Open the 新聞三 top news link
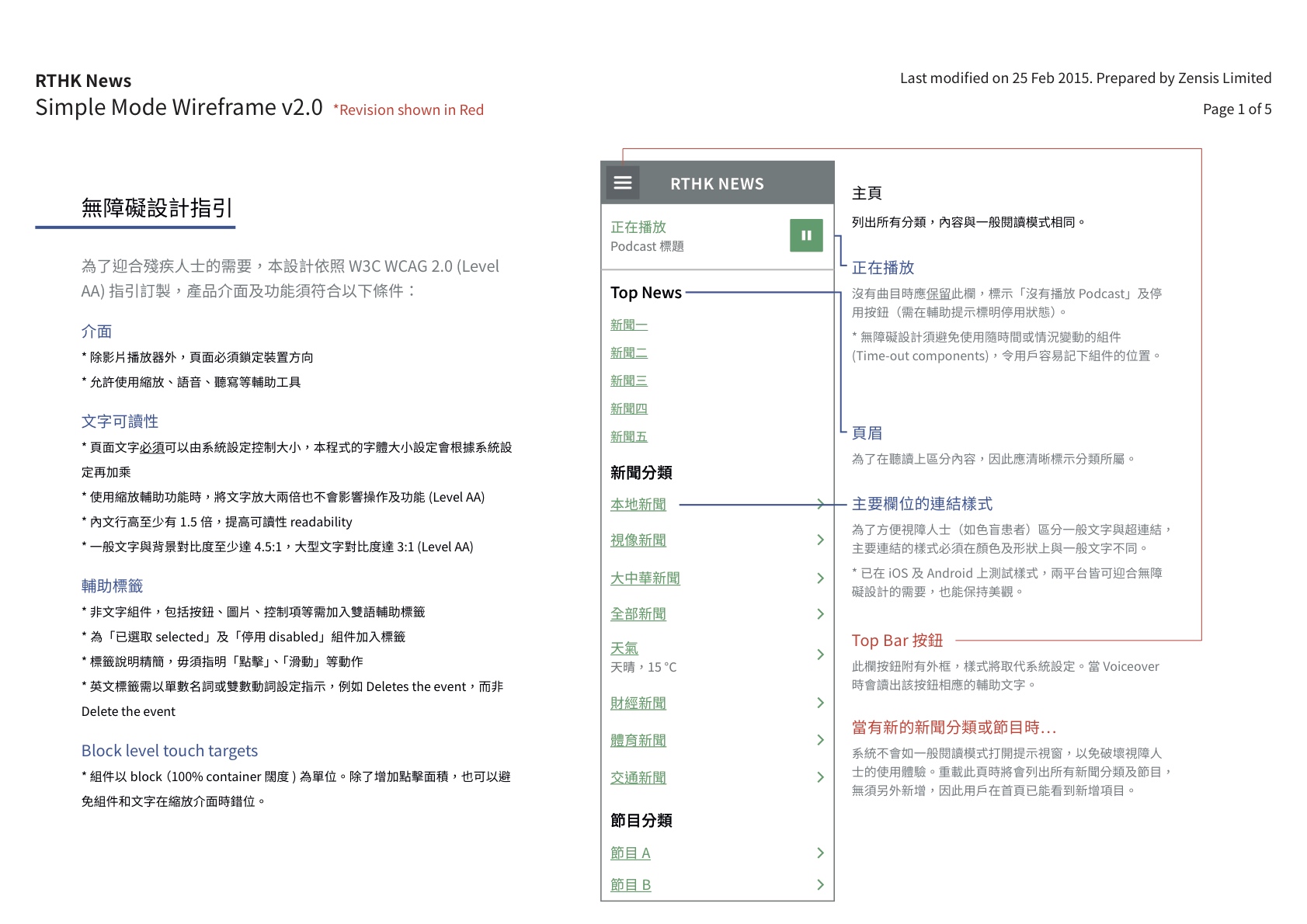This screenshot has height=924, width=1307. coord(628,381)
